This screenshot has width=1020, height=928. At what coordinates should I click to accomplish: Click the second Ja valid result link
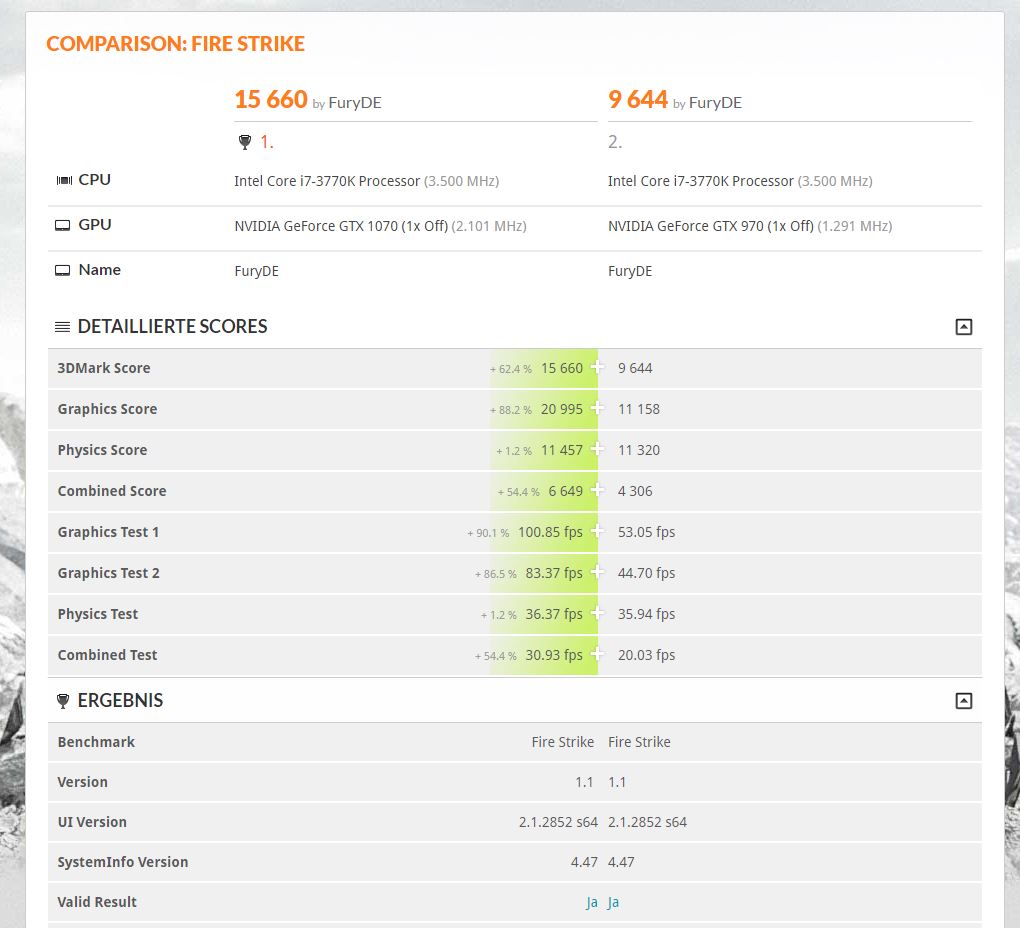tap(613, 902)
